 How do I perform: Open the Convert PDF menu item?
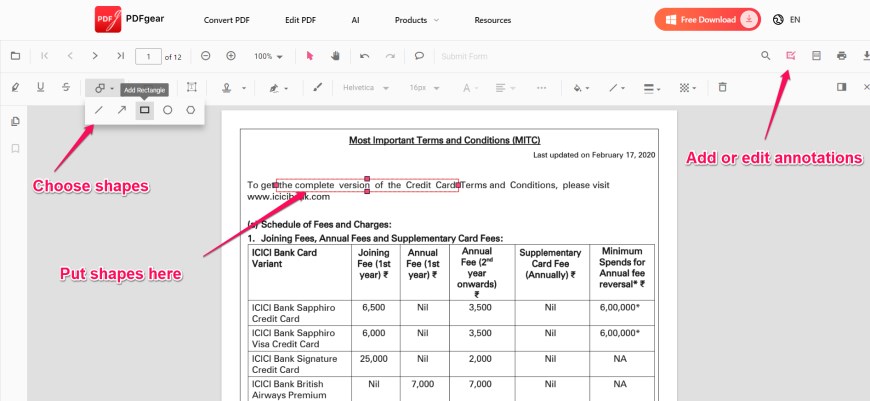(228, 20)
